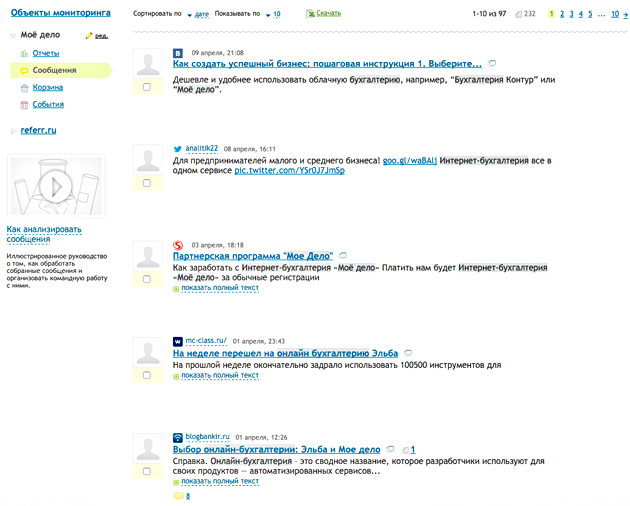
Task: Click the RSS icon next to blogbankir.ru
Action: tap(178, 437)
